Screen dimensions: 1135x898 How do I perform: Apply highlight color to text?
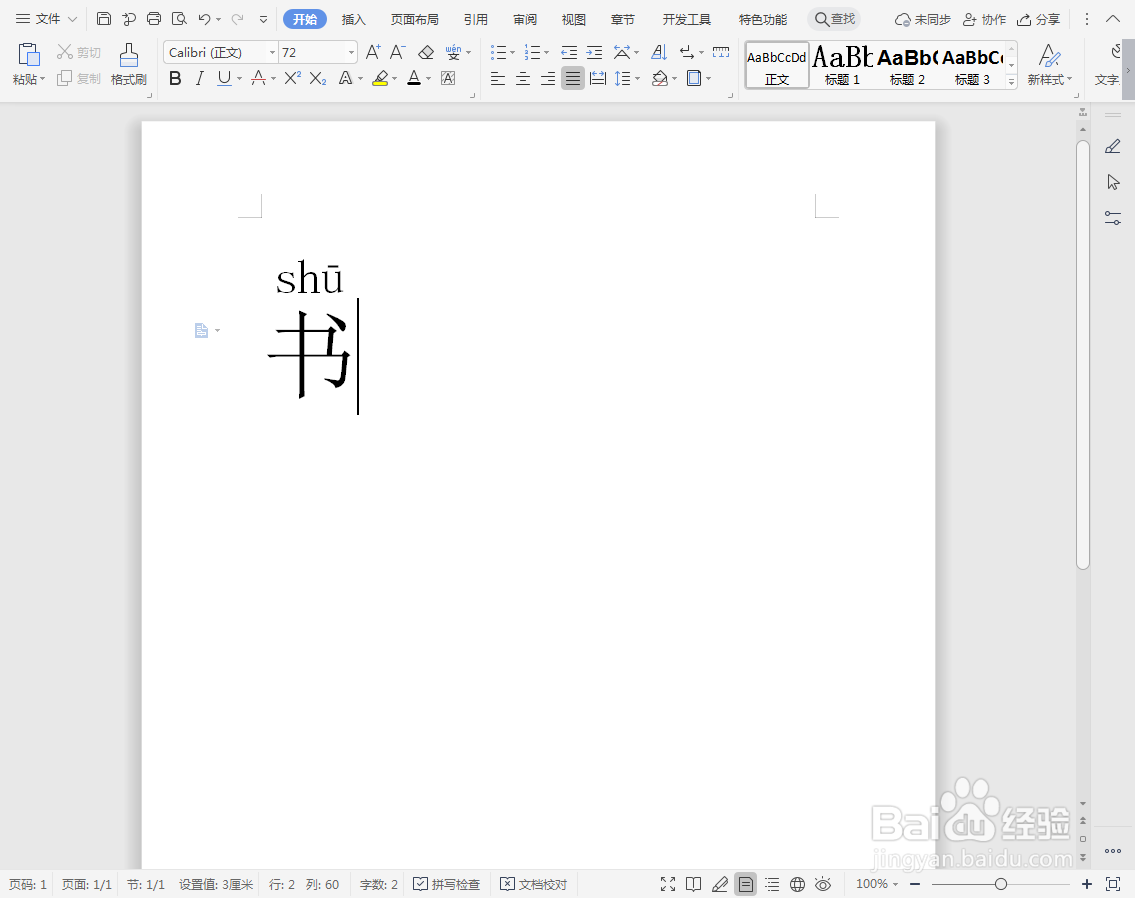[380, 78]
